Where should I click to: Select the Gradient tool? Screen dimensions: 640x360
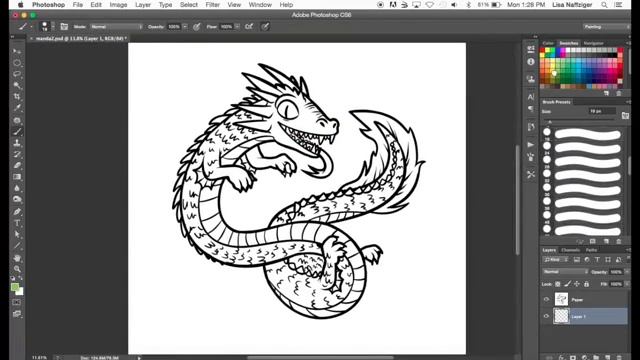(x=17, y=177)
